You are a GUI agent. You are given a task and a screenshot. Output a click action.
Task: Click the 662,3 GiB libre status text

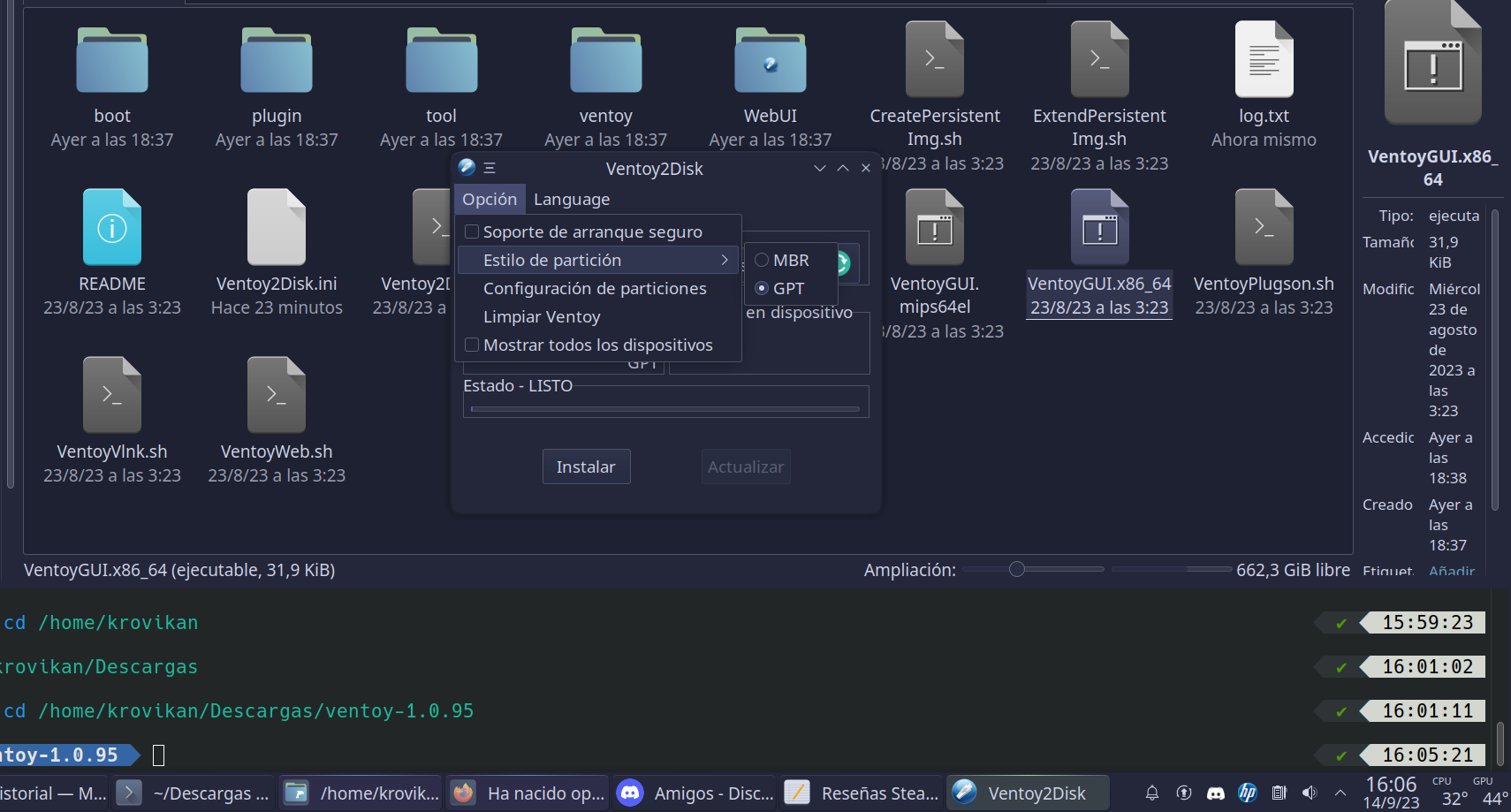[1293, 570]
